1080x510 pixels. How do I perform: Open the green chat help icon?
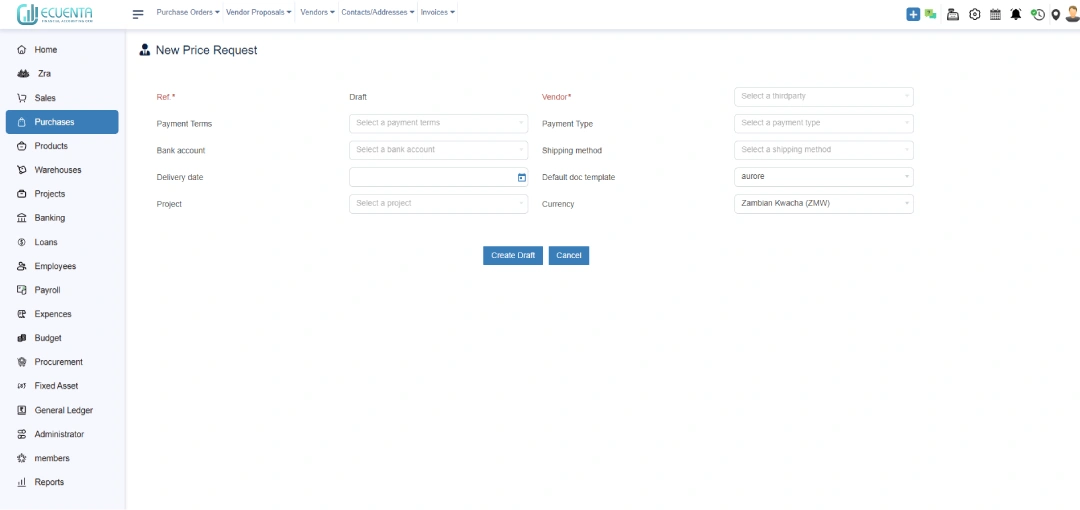(x=931, y=14)
